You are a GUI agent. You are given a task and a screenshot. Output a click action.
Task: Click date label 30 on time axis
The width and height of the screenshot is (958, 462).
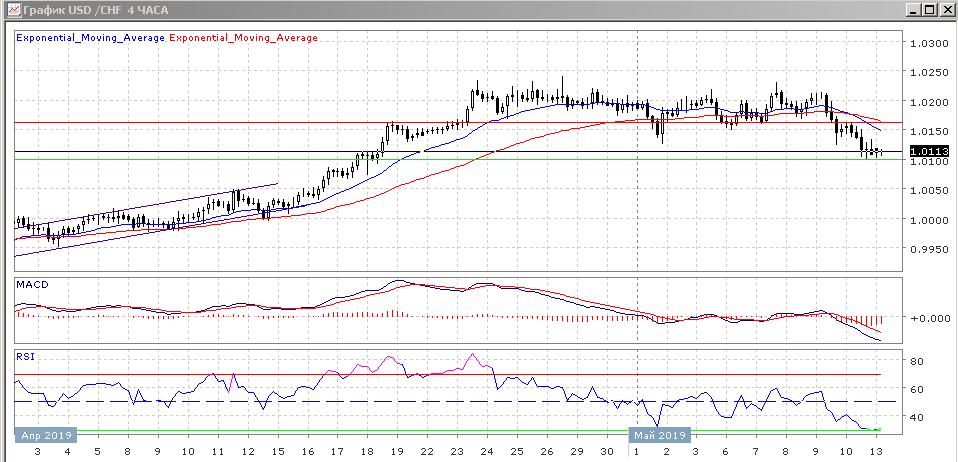coord(606,452)
